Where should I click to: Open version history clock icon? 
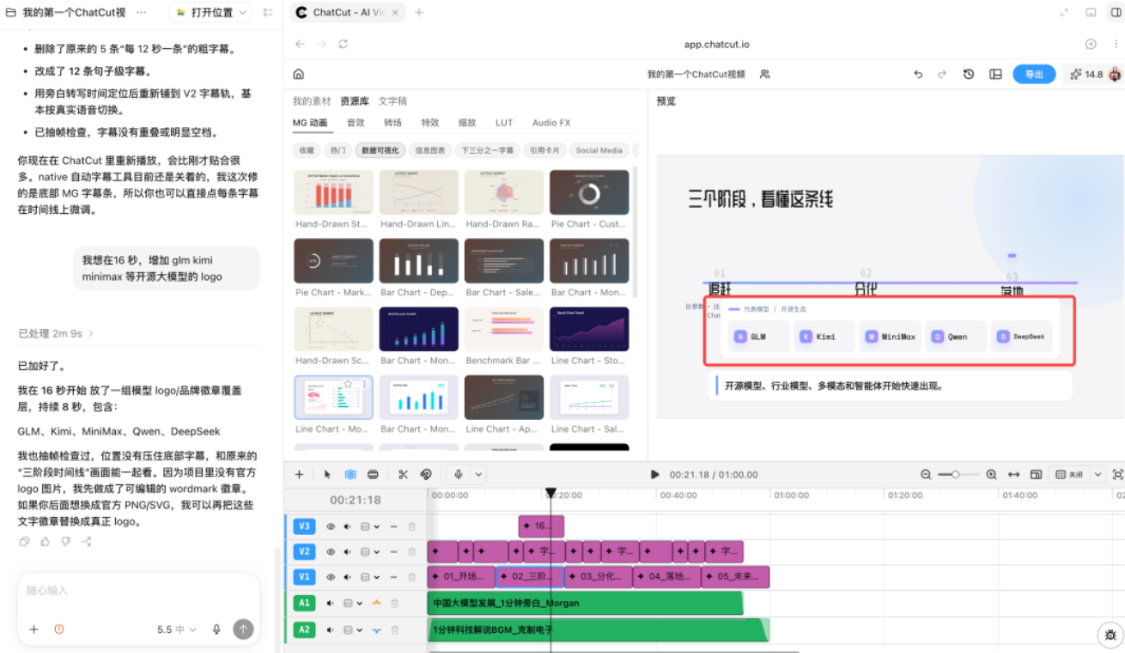coord(969,74)
